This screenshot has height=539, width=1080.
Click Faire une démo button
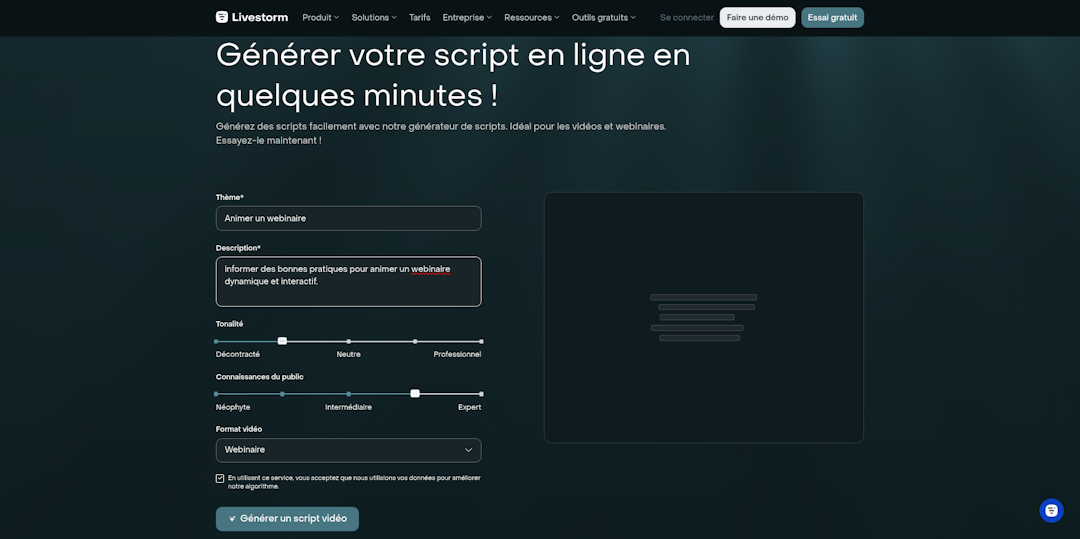pyautogui.click(x=758, y=18)
